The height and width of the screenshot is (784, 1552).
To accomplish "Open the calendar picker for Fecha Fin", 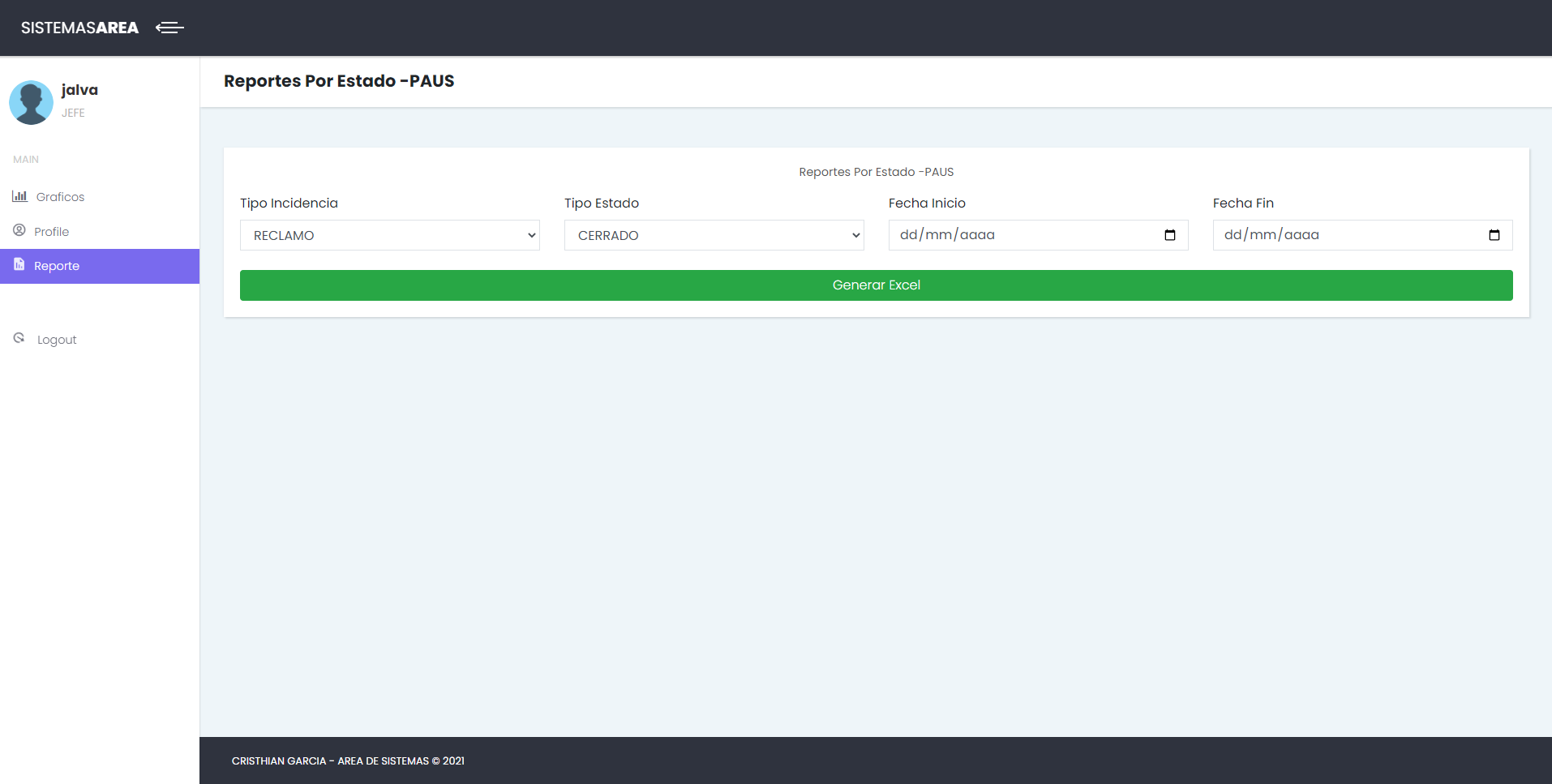I will tap(1494, 235).
